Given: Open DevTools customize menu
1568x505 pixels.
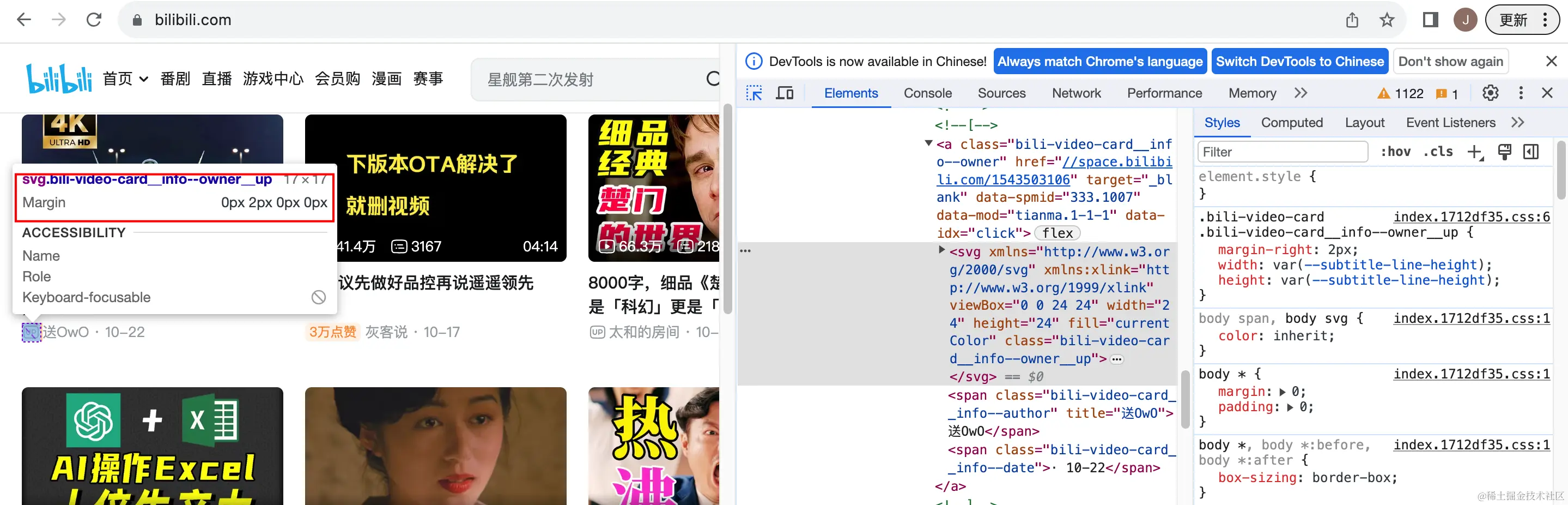Looking at the screenshot, I should [1521, 93].
